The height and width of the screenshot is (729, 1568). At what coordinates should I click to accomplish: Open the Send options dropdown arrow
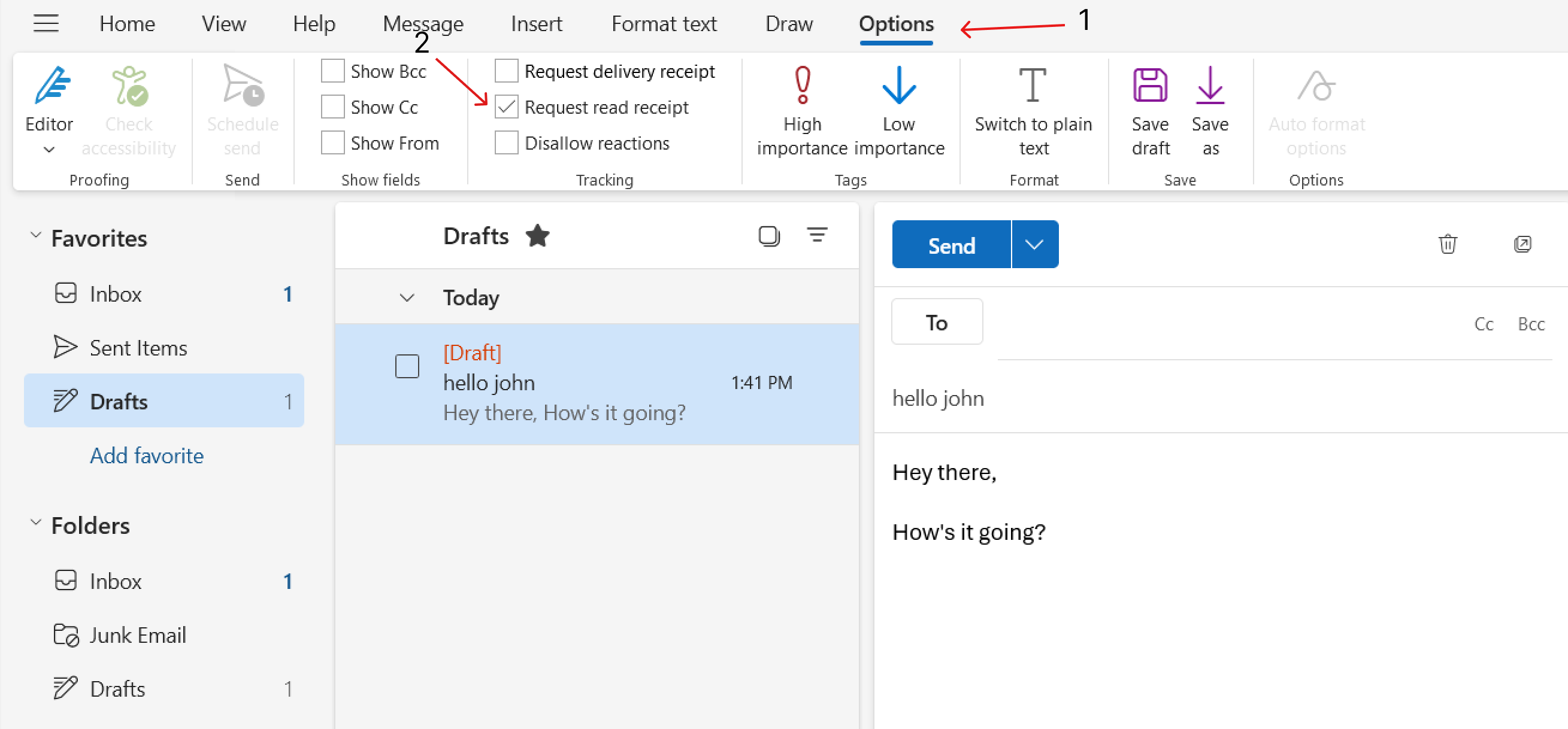(x=1034, y=245)
